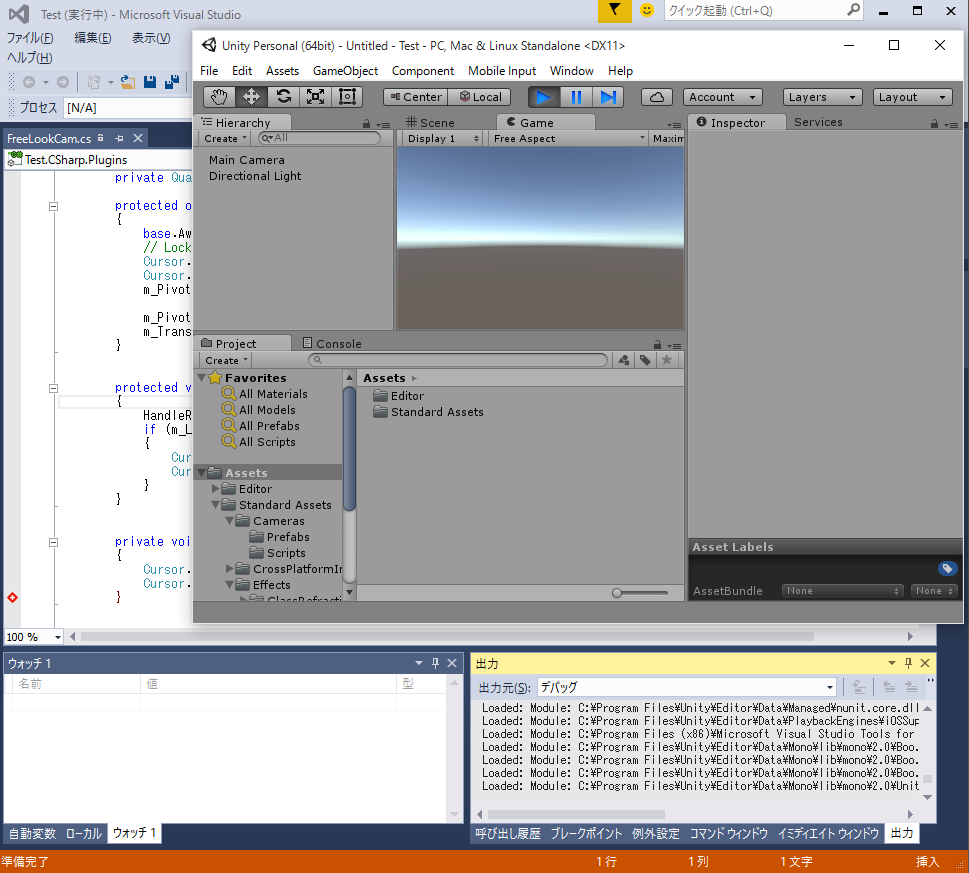Select the Hand tool in Unity
The image size is (969, 873).
tap(217, 97)
